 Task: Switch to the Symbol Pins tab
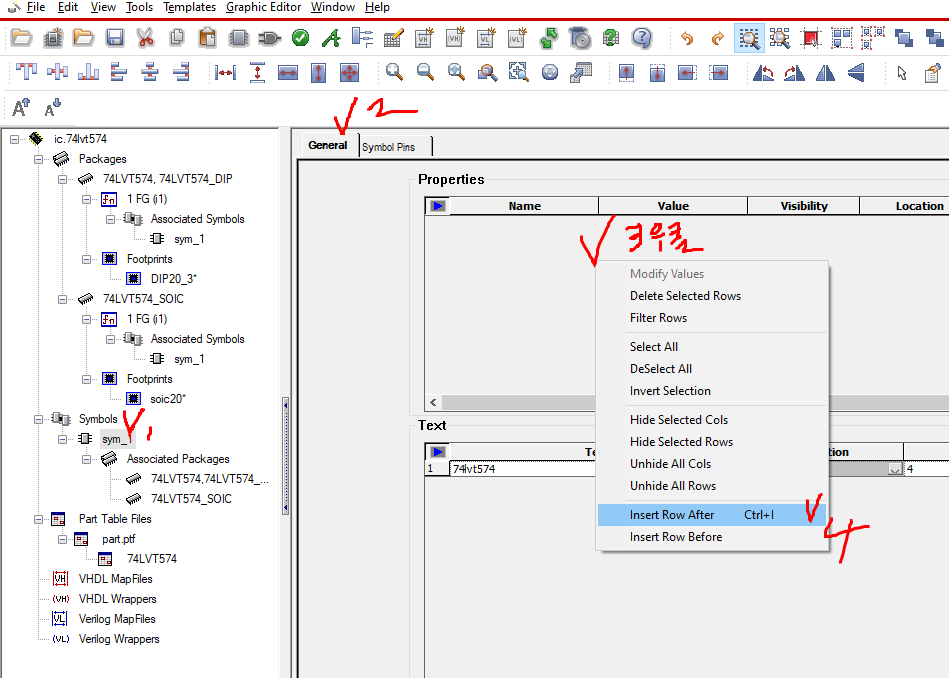(389, 147)
